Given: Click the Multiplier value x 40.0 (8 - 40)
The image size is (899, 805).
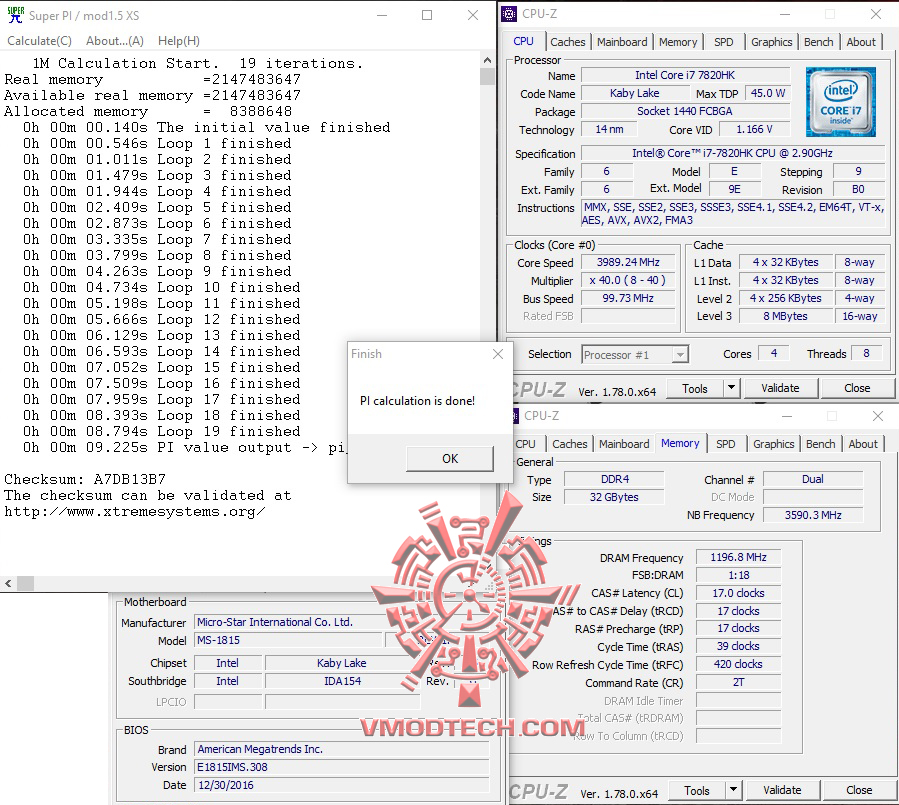Looking at the screenshot, I should click(x=628, y=280).
